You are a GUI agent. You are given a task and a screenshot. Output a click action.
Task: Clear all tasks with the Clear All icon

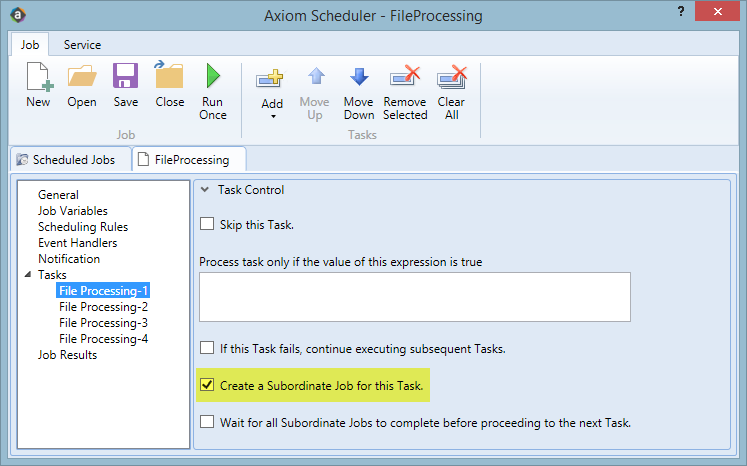click(x=451, y=93)
